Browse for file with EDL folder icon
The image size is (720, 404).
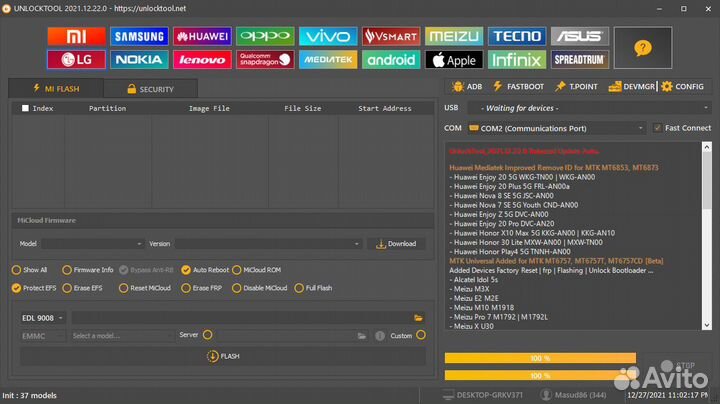pos(419,317)
